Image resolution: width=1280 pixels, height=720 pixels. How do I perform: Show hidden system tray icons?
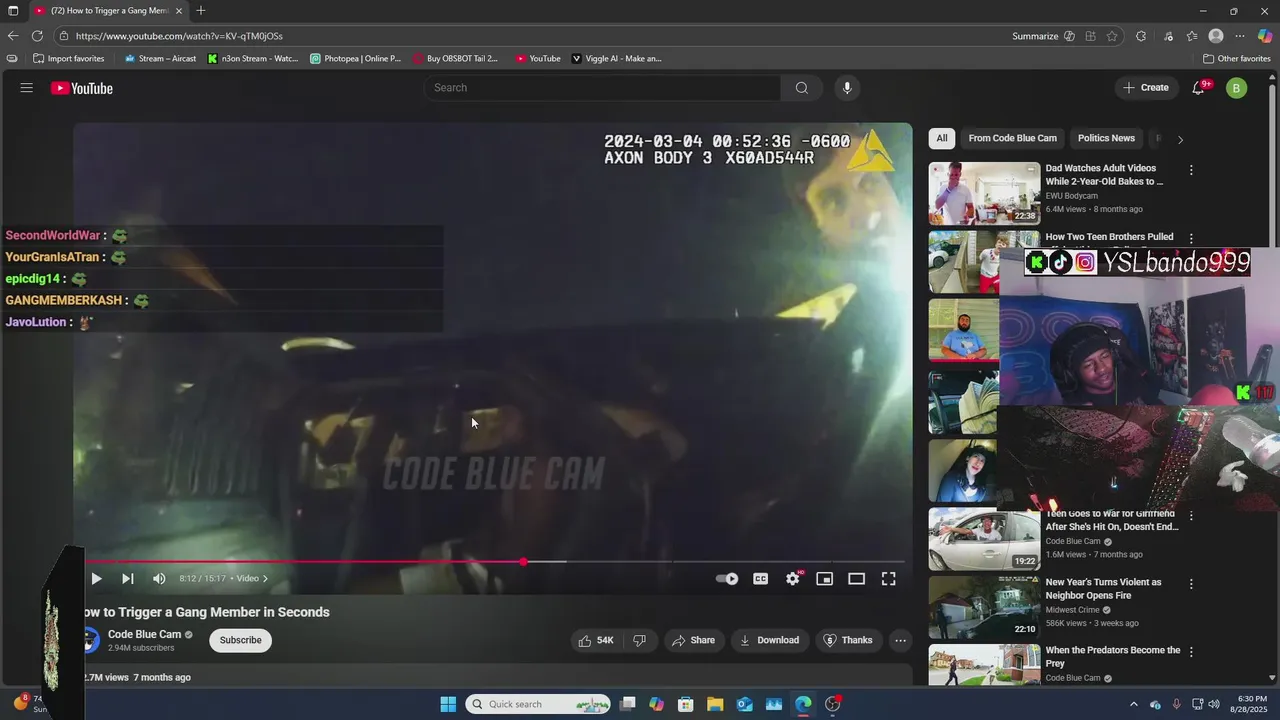tap(1134, 704)
